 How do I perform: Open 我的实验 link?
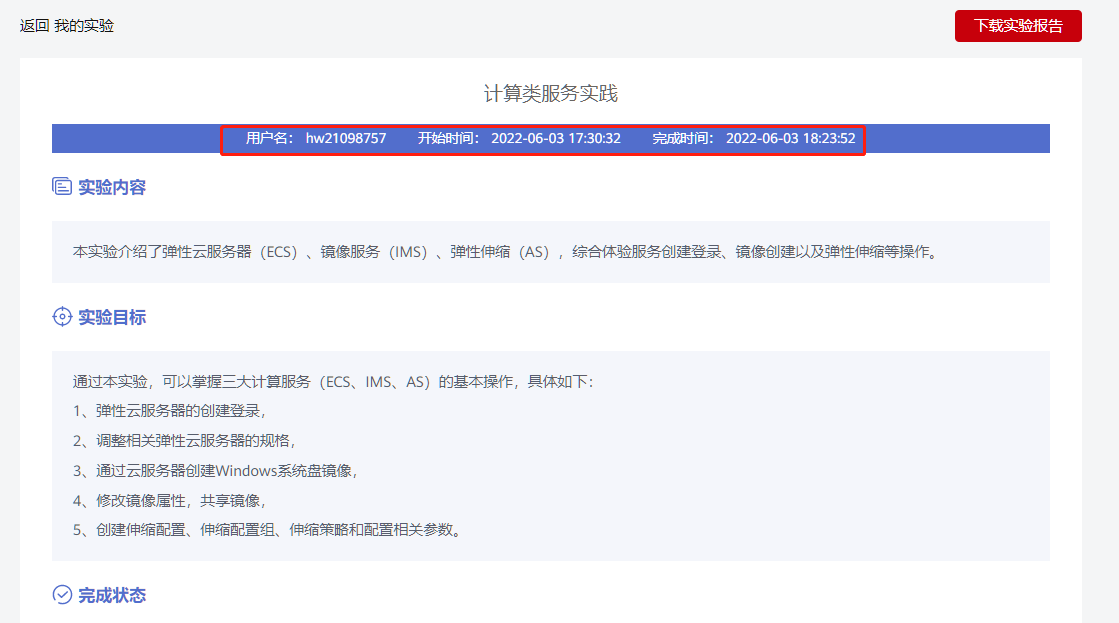[83, 26]
